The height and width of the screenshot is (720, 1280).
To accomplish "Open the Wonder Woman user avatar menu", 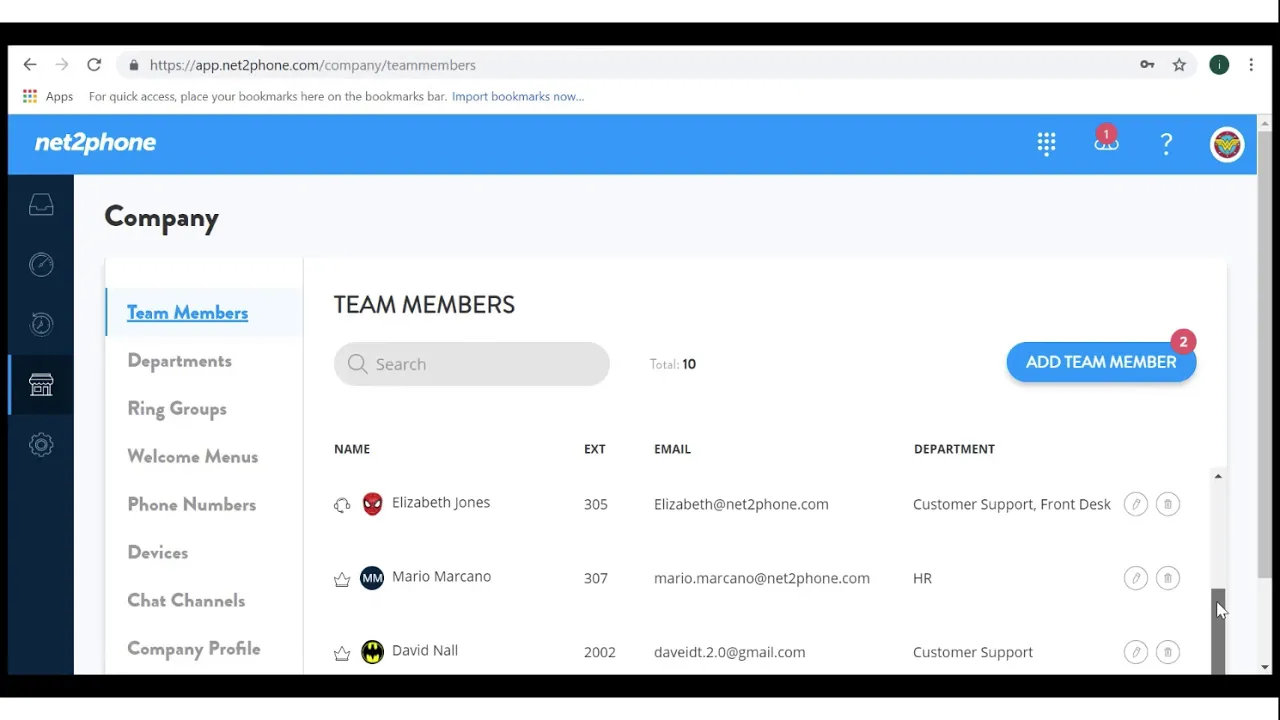I will pos(1227,144).
